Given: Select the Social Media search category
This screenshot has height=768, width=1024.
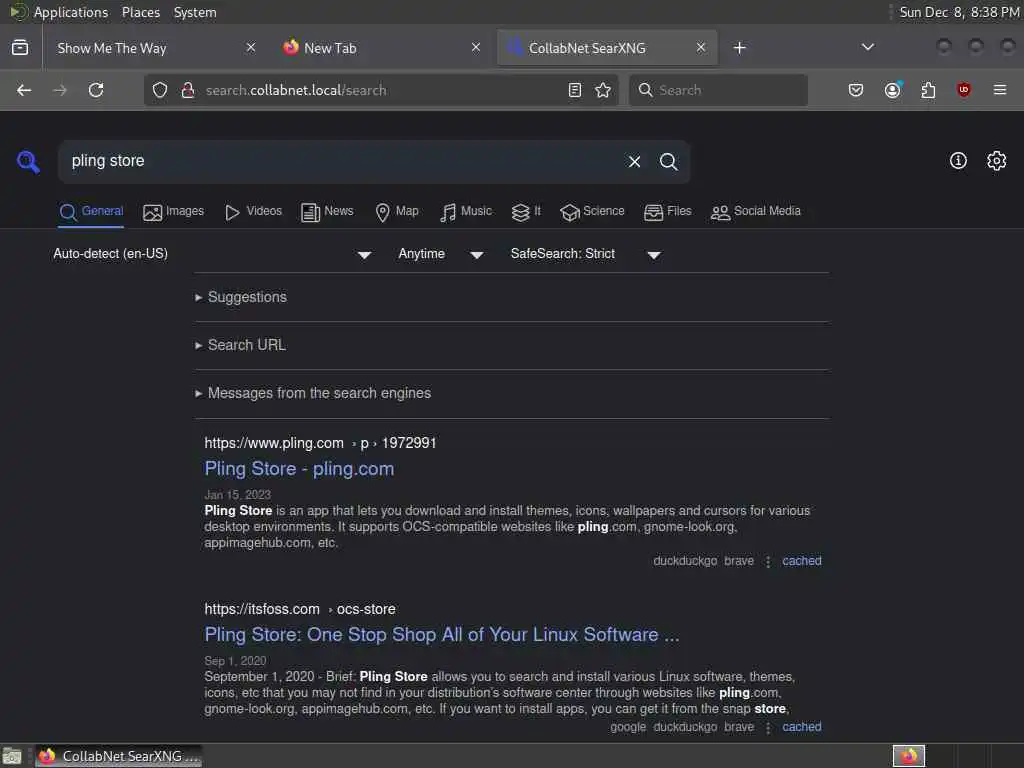Looking at the screenshot, I should click(756, 212).
